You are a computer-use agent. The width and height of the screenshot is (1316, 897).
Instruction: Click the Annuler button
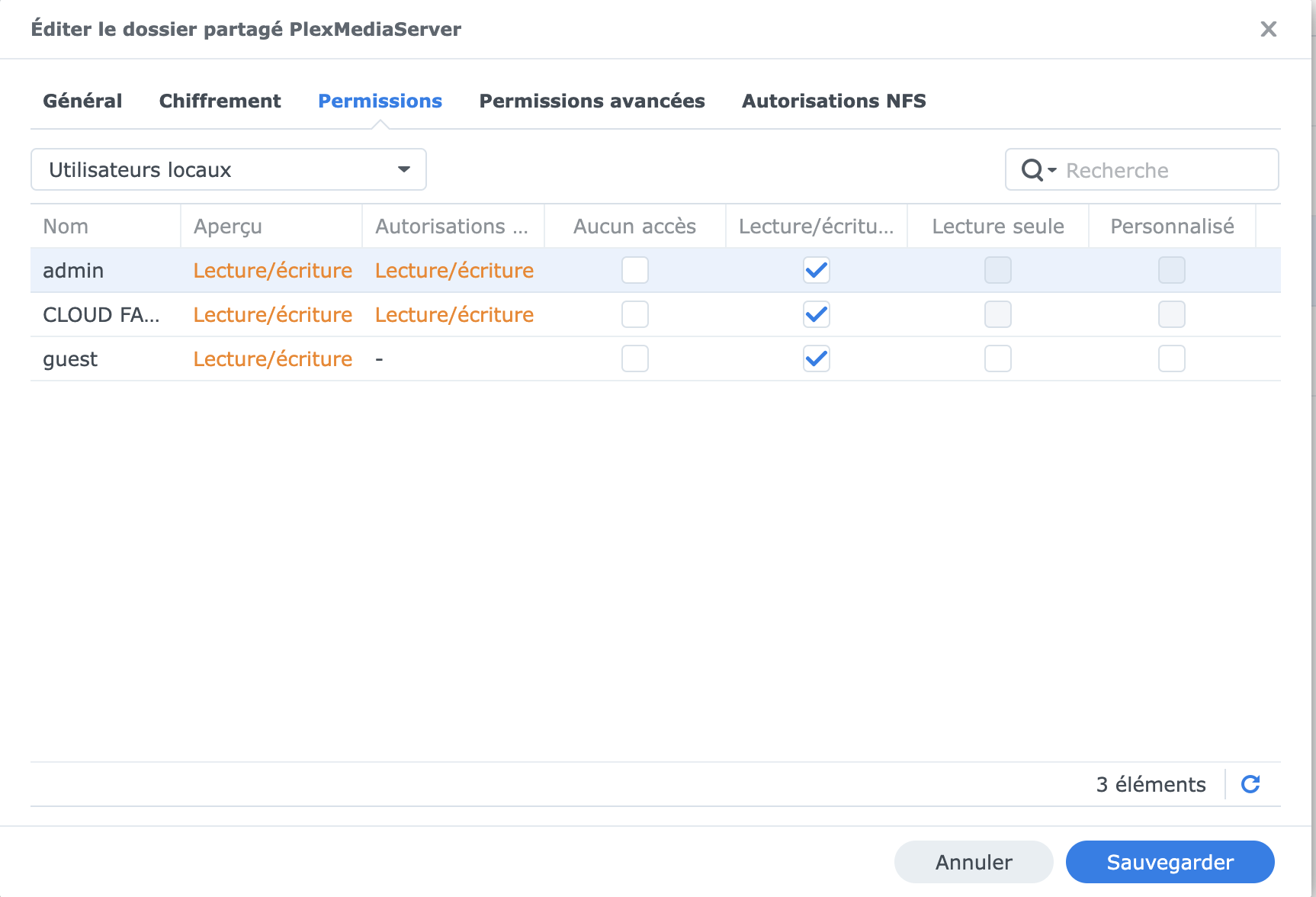974,862
